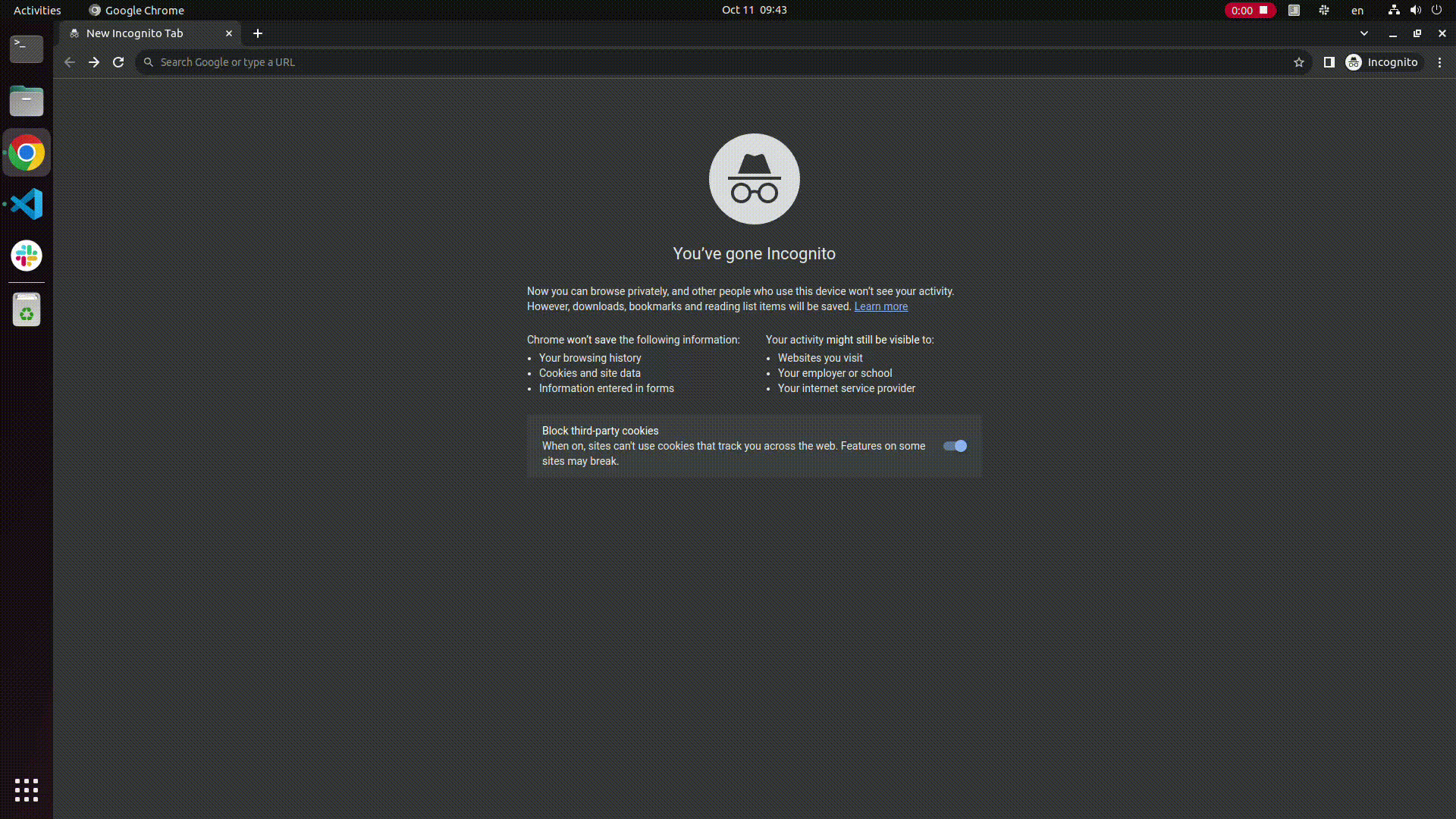Open the Activities overview
This screenshot has width=1456, height=819.
click(x=37, y=10)
